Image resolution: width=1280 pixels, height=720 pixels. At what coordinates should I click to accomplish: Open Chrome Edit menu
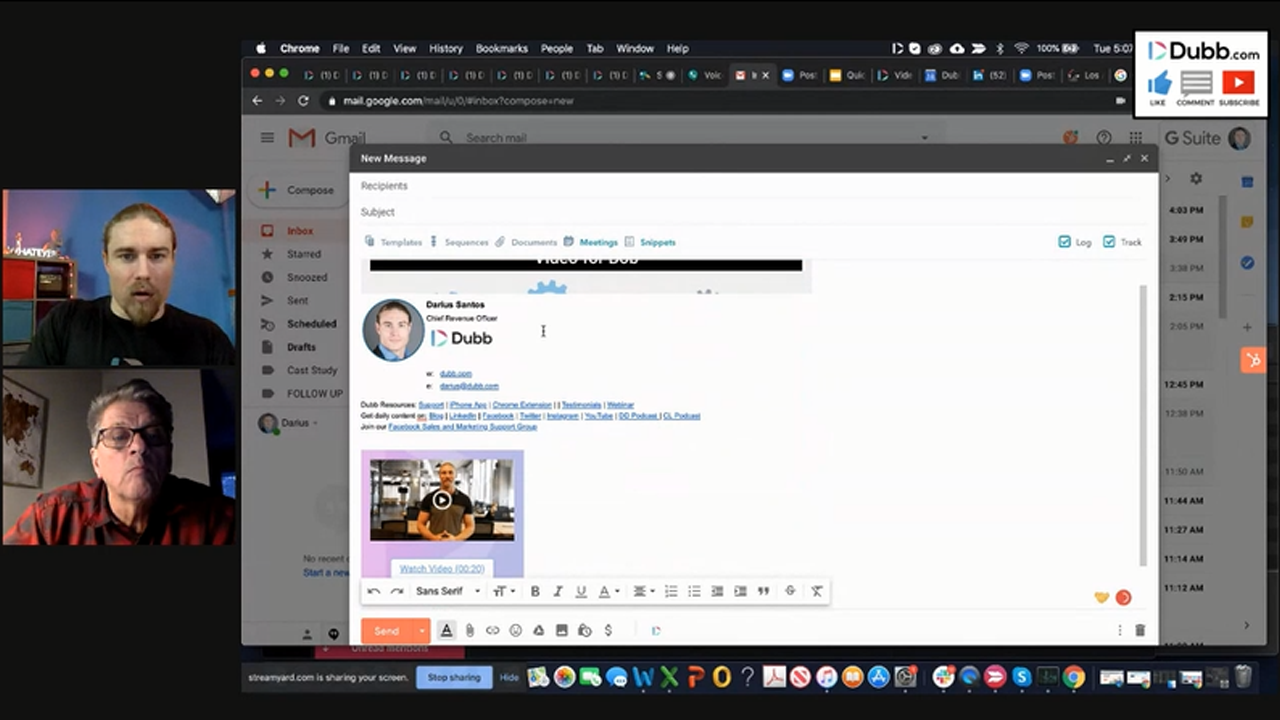371,48
